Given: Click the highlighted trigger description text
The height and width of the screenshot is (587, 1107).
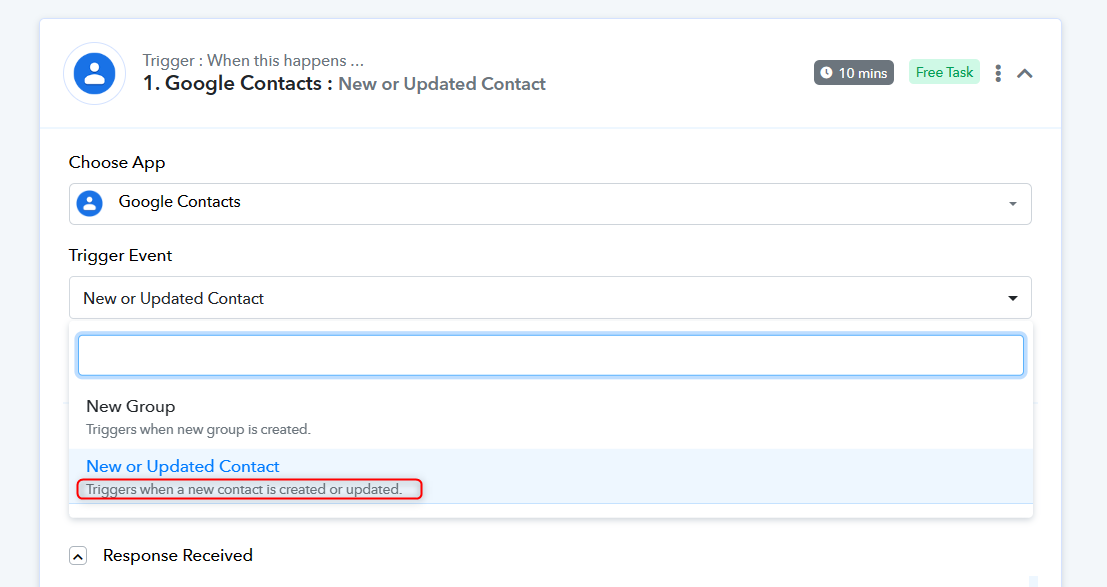Looking at the screenshot, I should [x=244, y=490].
